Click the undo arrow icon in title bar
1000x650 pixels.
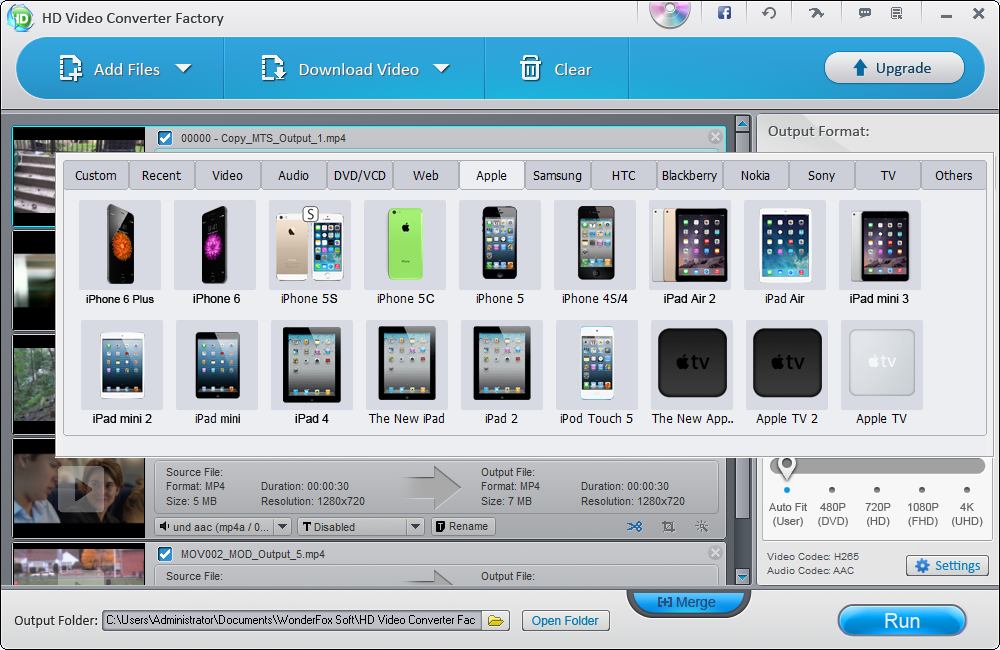click(769, 13)
